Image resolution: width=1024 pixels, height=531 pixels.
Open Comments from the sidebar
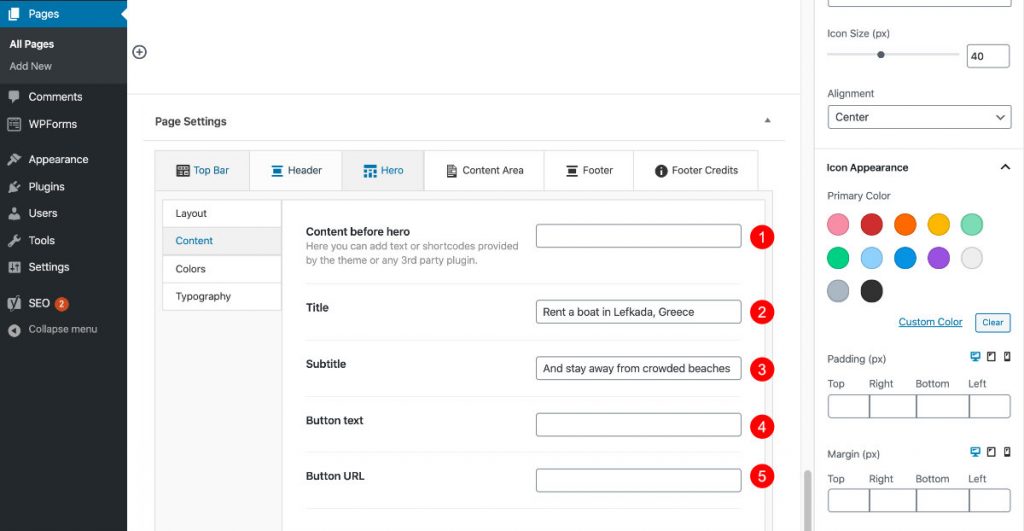55,97
